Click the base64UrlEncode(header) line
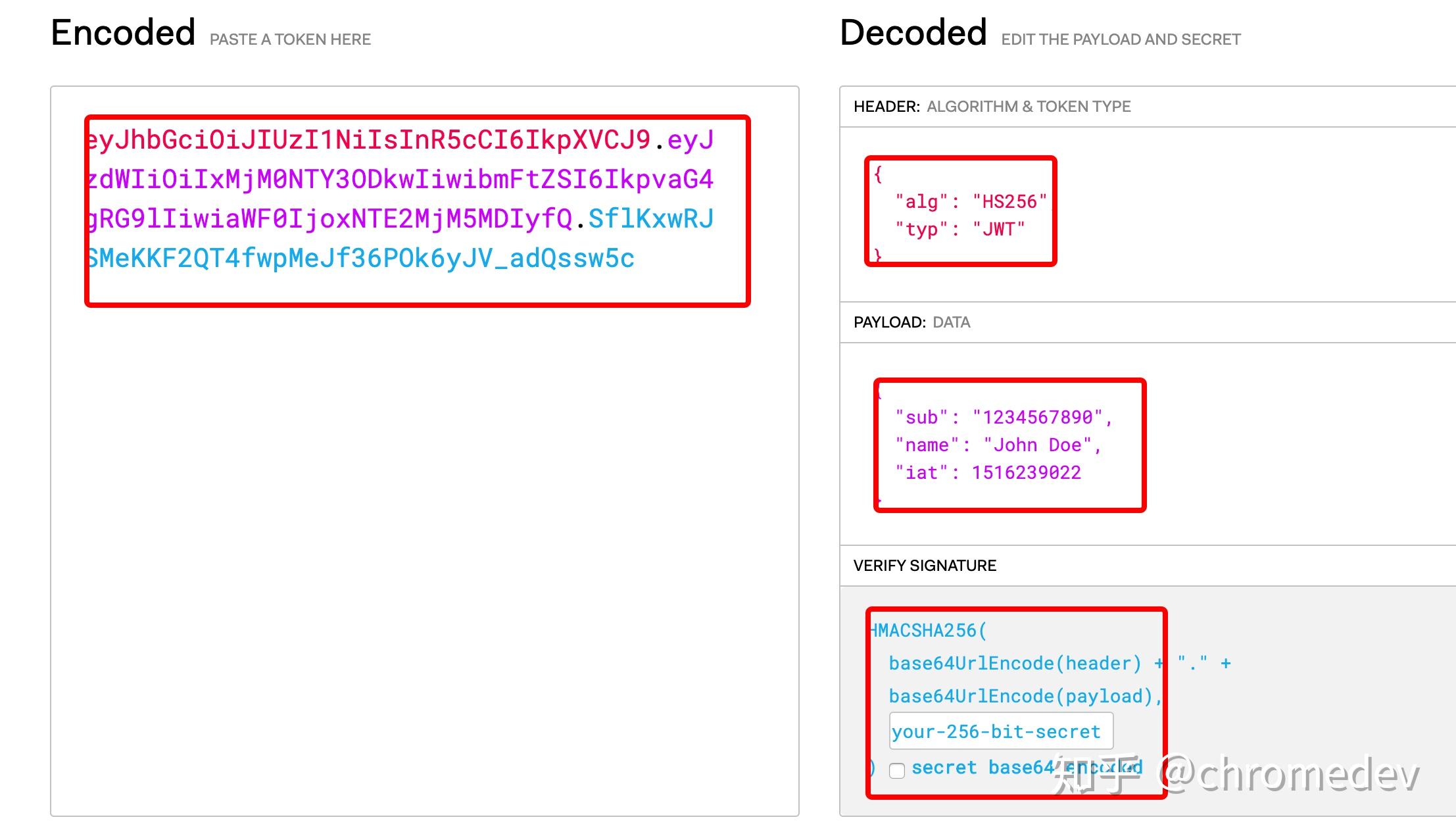The height and width of the screenshot is (834, 1456). [1015, 664]
